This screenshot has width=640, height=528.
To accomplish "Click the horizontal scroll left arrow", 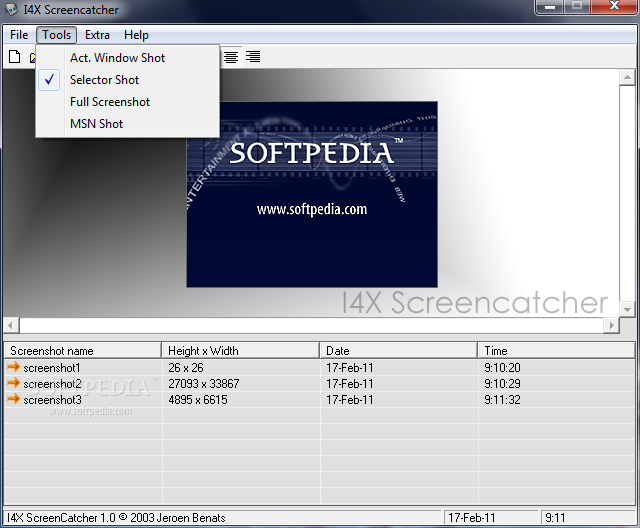I will (11, 325).
